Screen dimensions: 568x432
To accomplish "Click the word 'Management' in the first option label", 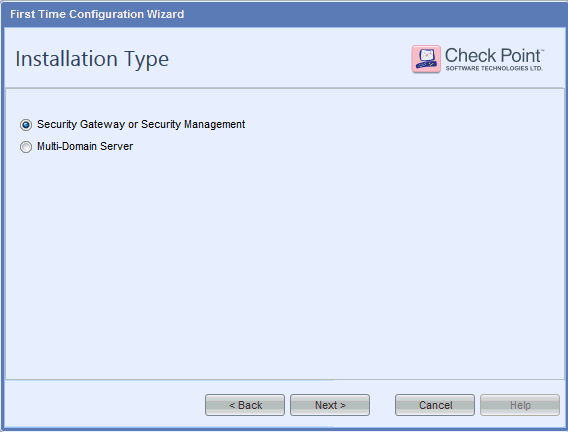I will (214, 124).
